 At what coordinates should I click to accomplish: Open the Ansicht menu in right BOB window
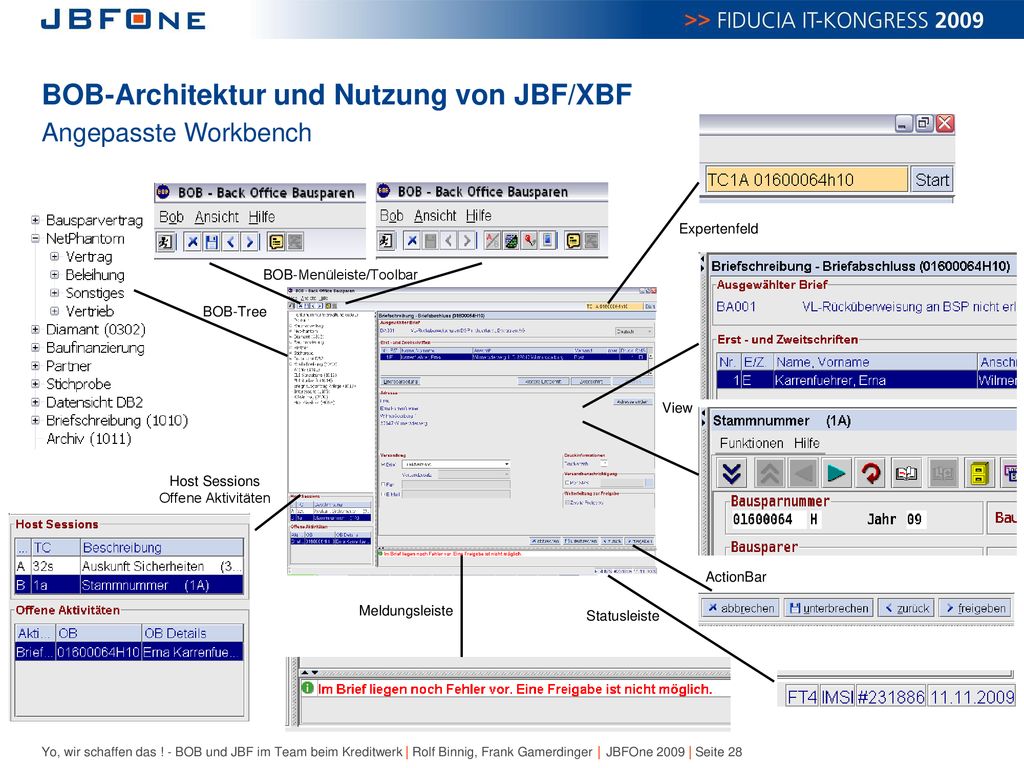click(x=435, y=216)
